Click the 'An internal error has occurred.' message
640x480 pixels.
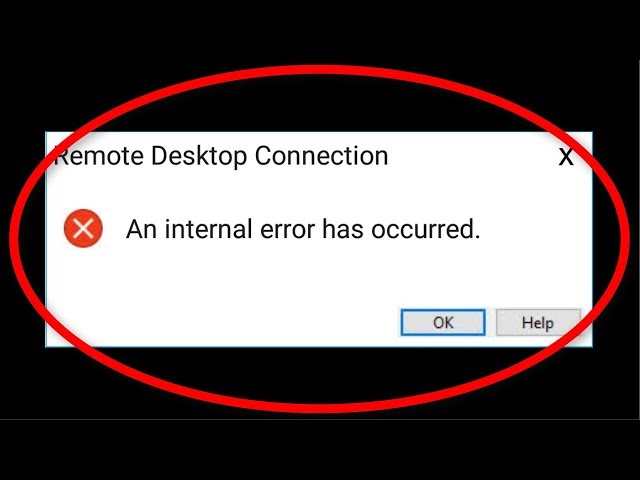[303, 229]
